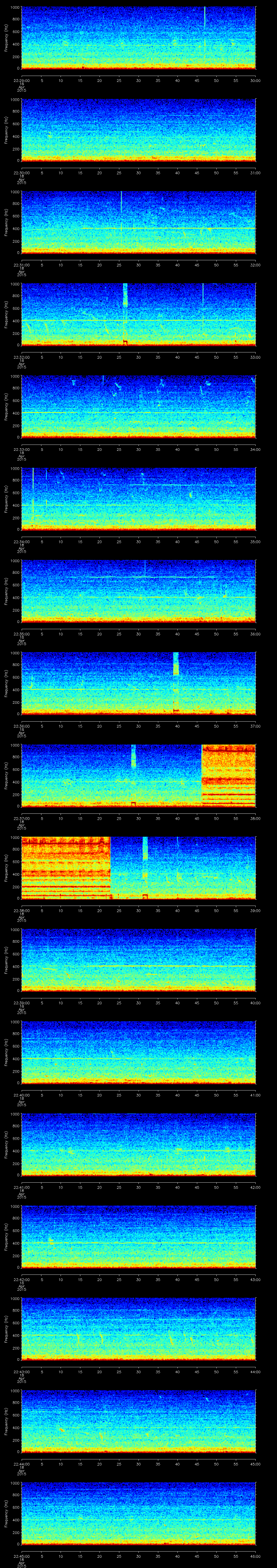
Task: Click the 22:40:00 start time label
Action: click(x=21, y=1095)
